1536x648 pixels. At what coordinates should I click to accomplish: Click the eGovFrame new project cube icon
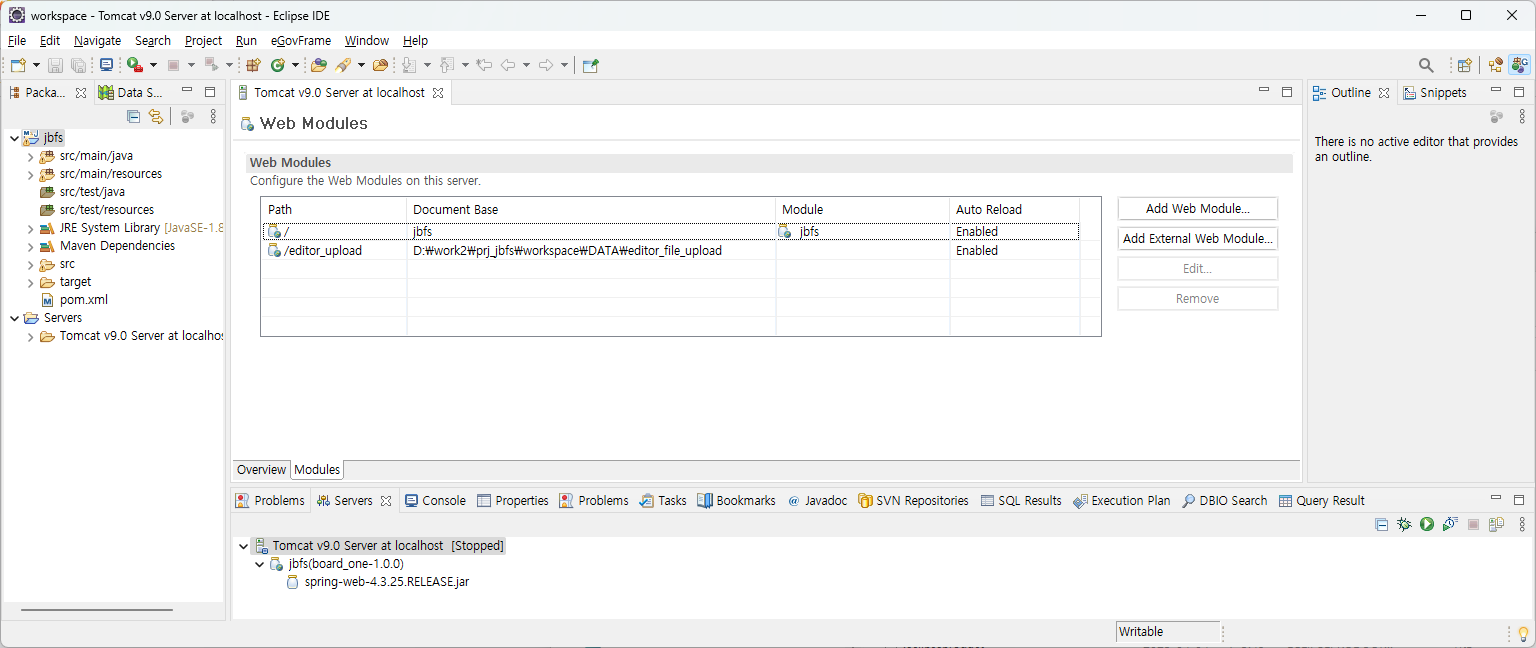point(253,65)
